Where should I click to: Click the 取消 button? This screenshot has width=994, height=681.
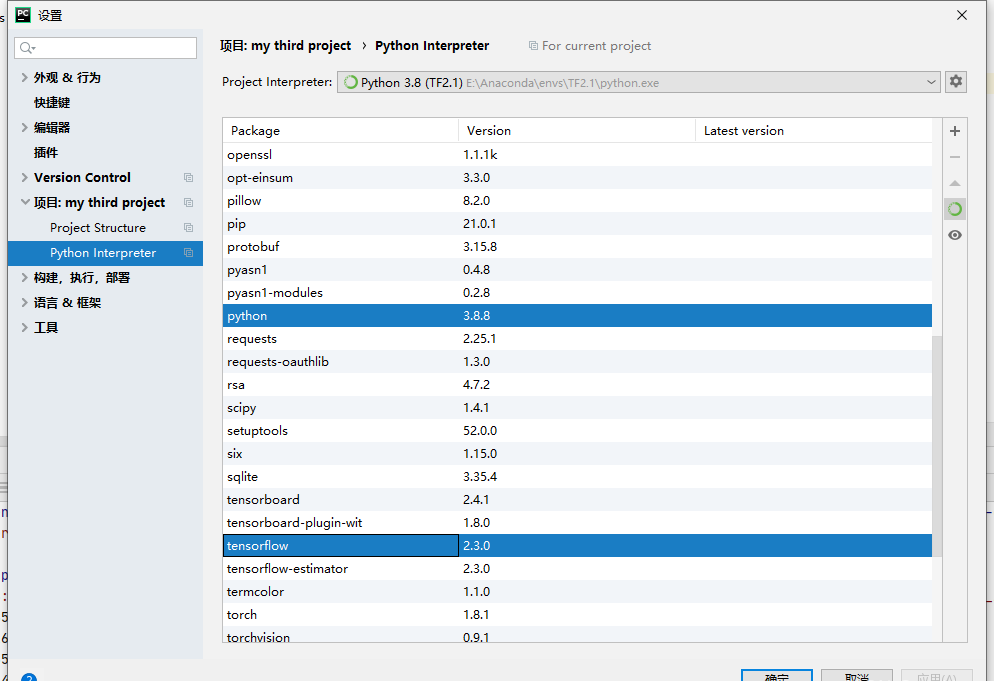pyautogui.click(x=856, y=676)
